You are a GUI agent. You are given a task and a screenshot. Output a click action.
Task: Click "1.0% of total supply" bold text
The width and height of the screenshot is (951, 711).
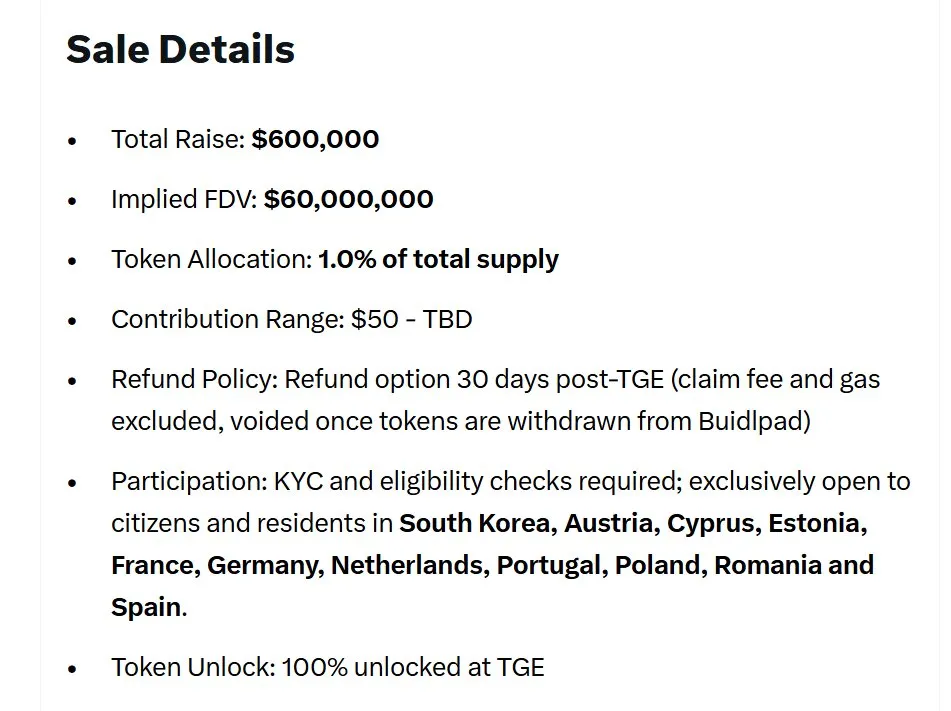tap(438, 259)
